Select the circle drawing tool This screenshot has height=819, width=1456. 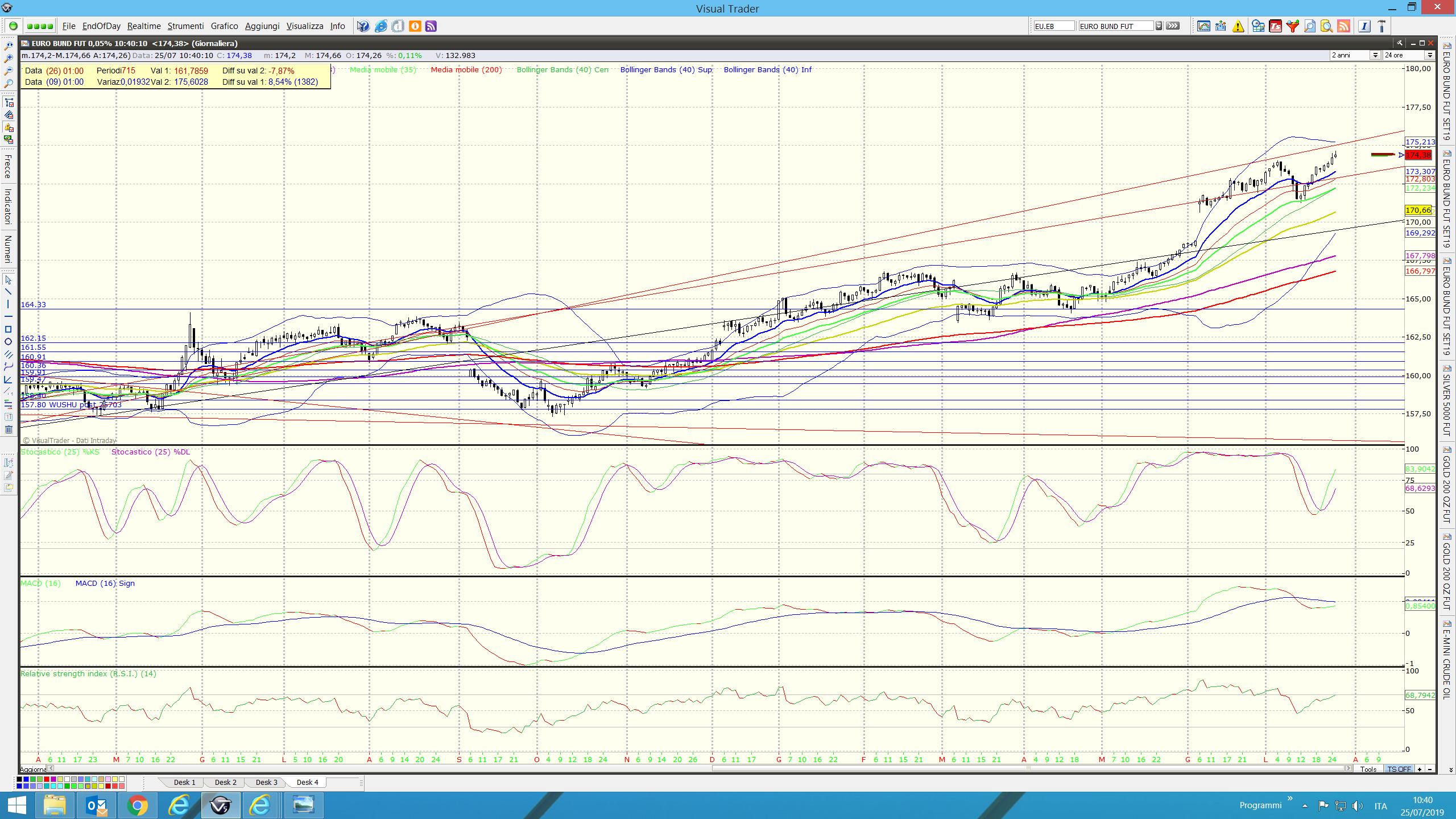tap(8, 342)
